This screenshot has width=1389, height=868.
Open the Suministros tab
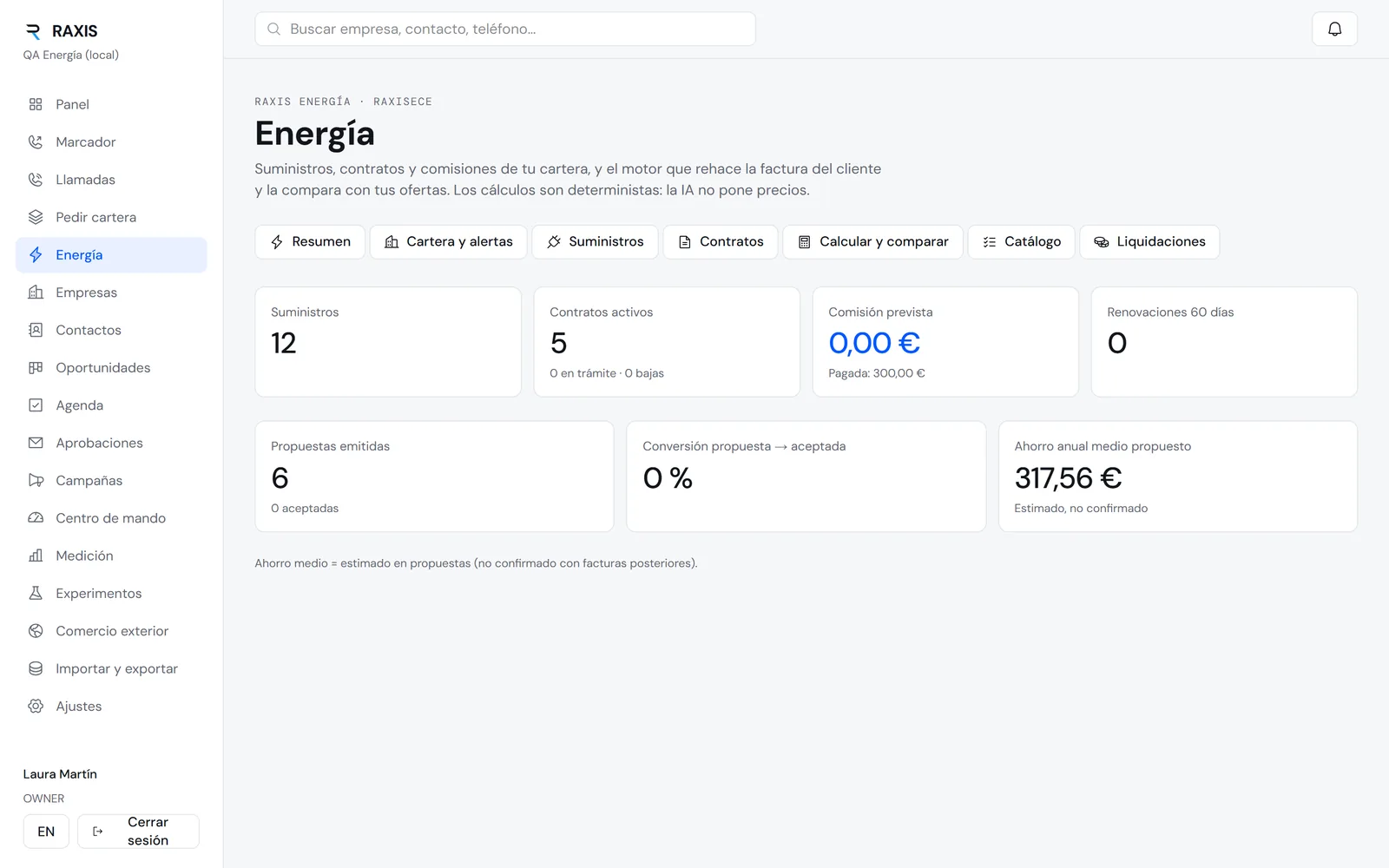pos(595,241)
